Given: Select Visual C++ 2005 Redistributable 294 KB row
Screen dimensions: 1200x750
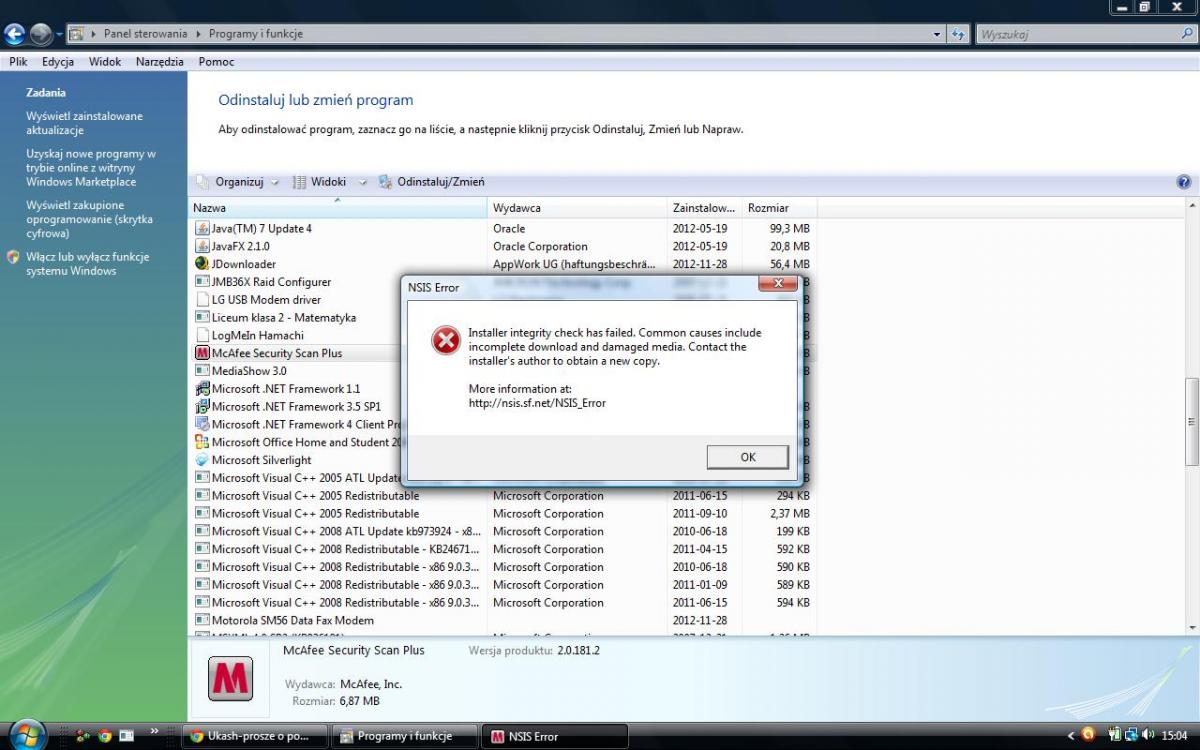Looking at the screenshot, I should (x=503, y=496).
